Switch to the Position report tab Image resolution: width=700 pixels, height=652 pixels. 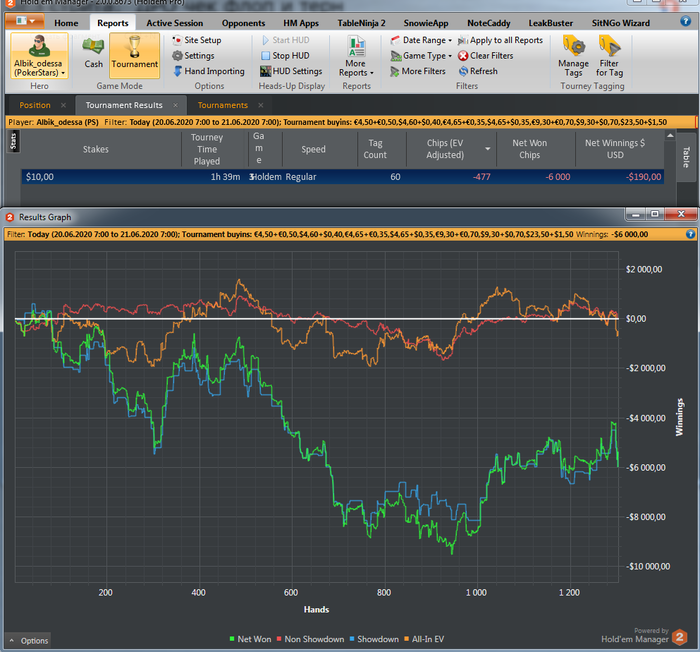(35, 105)
